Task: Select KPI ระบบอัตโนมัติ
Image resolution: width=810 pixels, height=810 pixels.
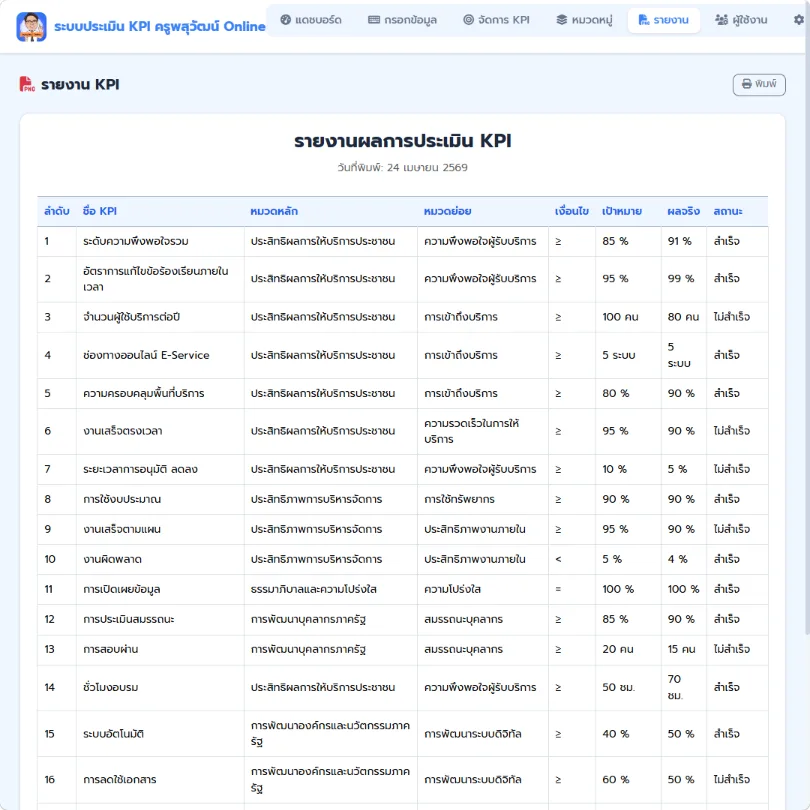Action: 113,734
